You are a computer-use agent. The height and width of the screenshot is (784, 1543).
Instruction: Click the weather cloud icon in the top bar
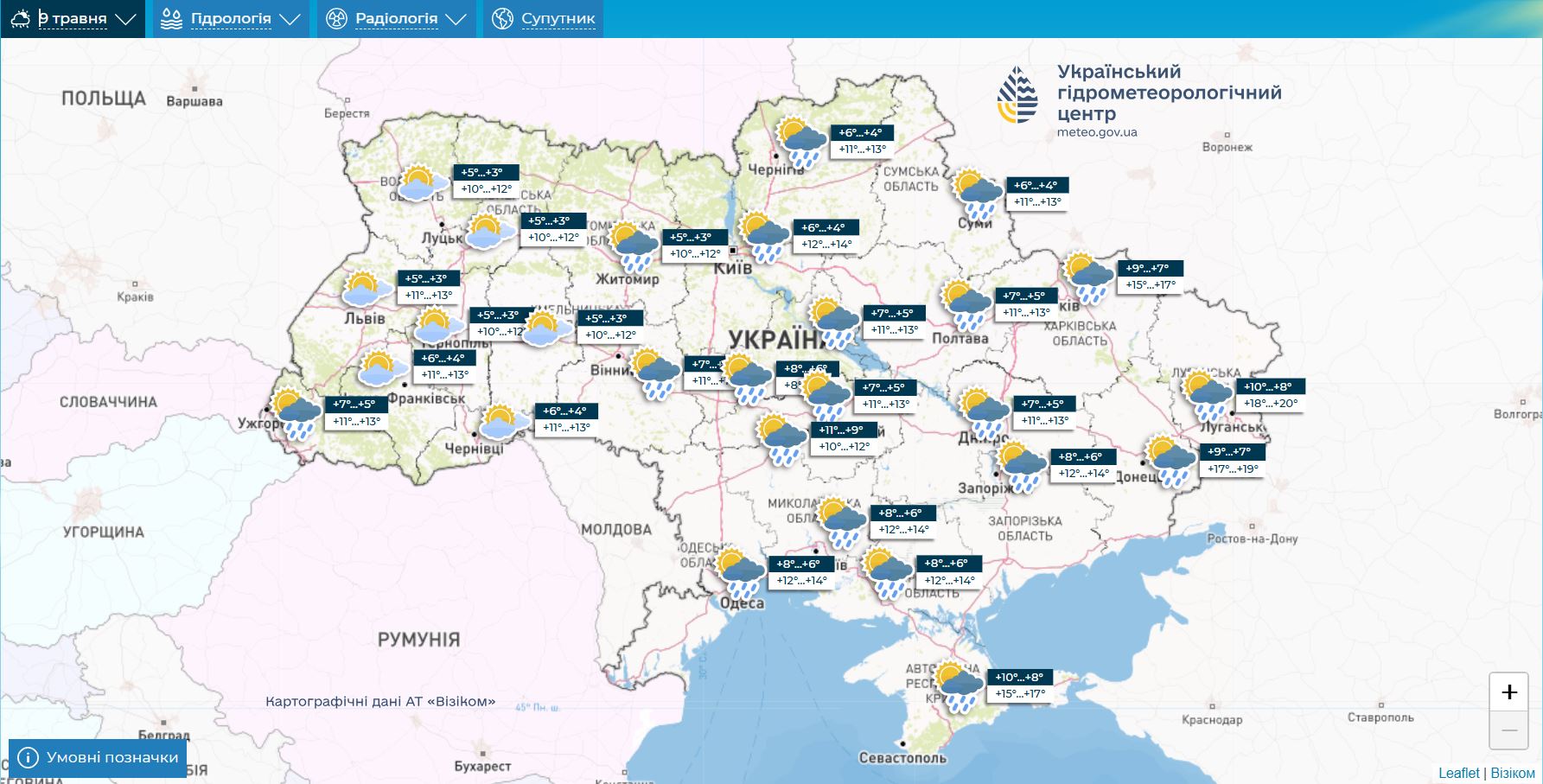20,18
